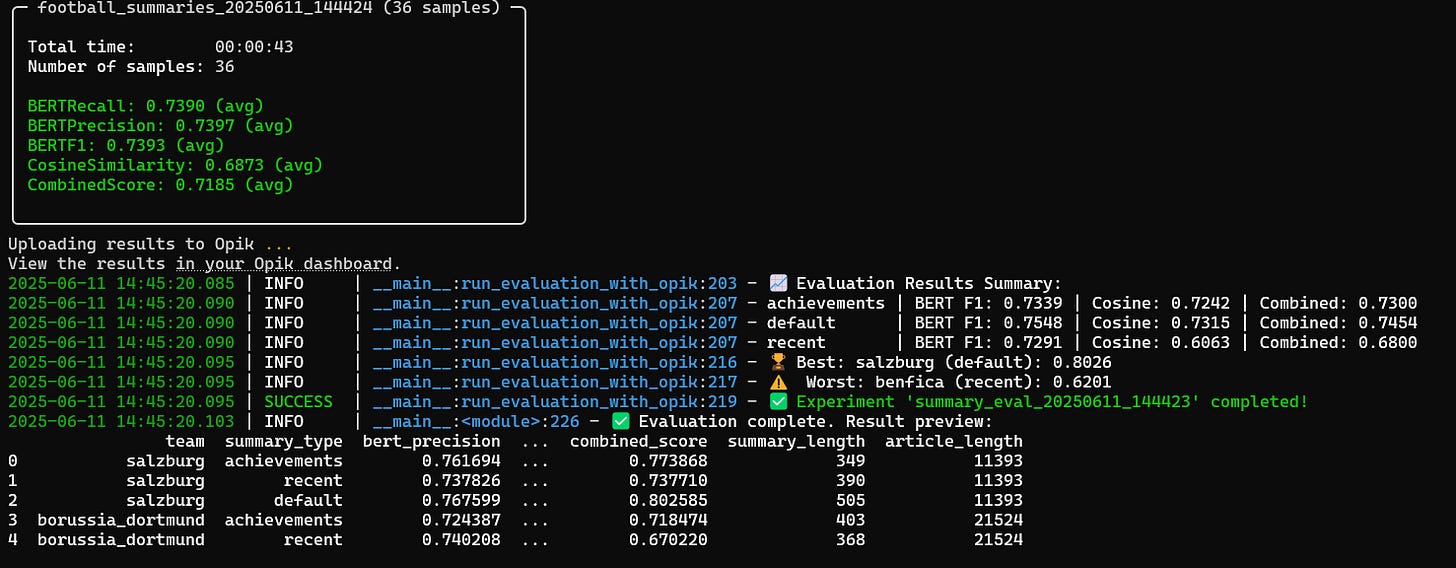Click bert_precision value 0.767599
Screen dimensions: 1456x568
[461, 500]
